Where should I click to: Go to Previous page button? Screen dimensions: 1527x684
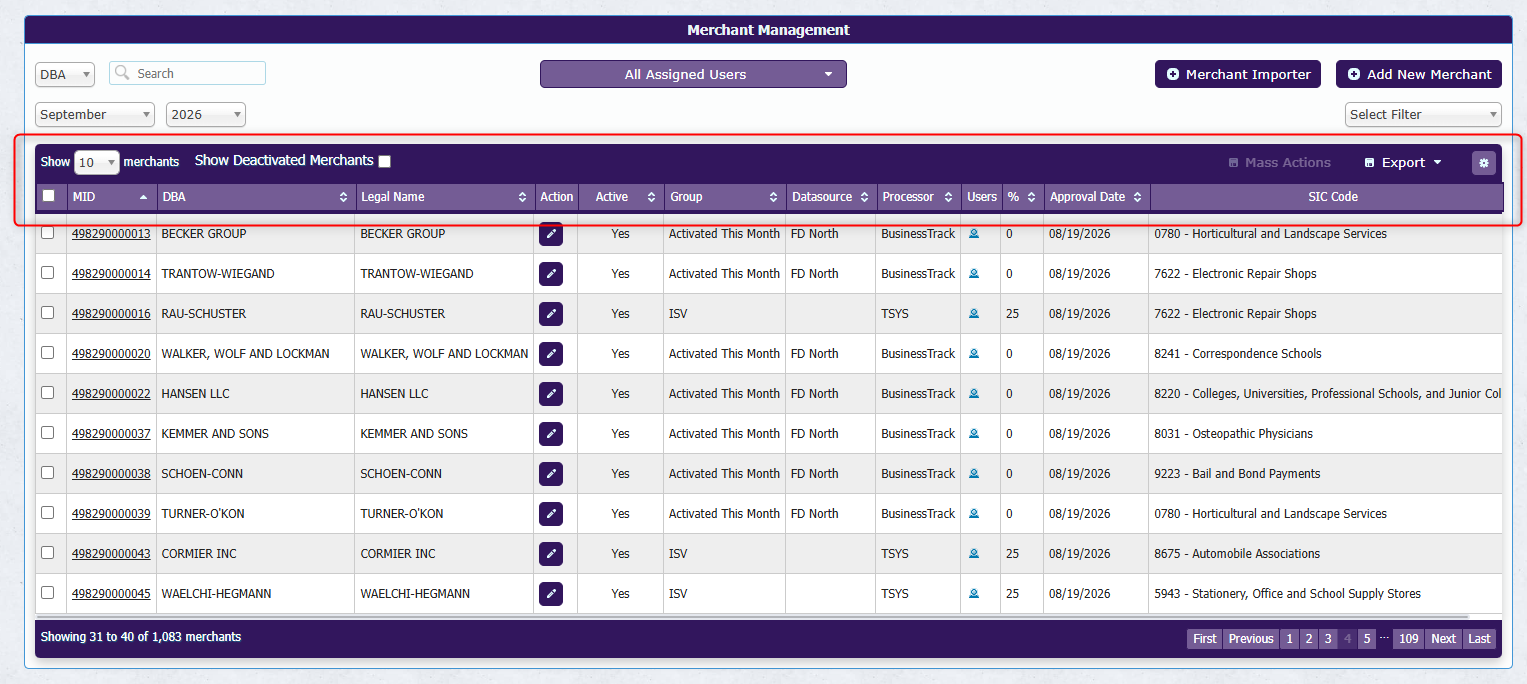[x=1251, y=639]
